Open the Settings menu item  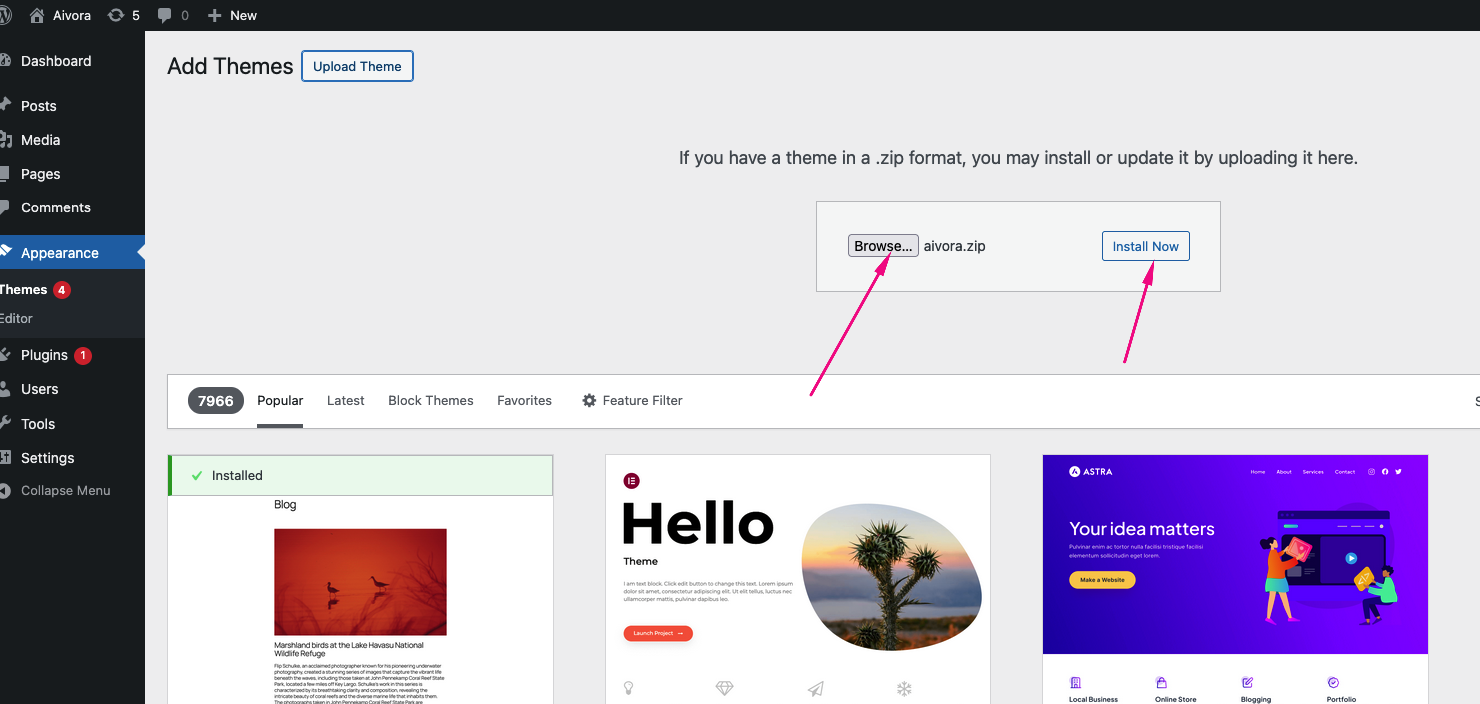click(47, 458)
